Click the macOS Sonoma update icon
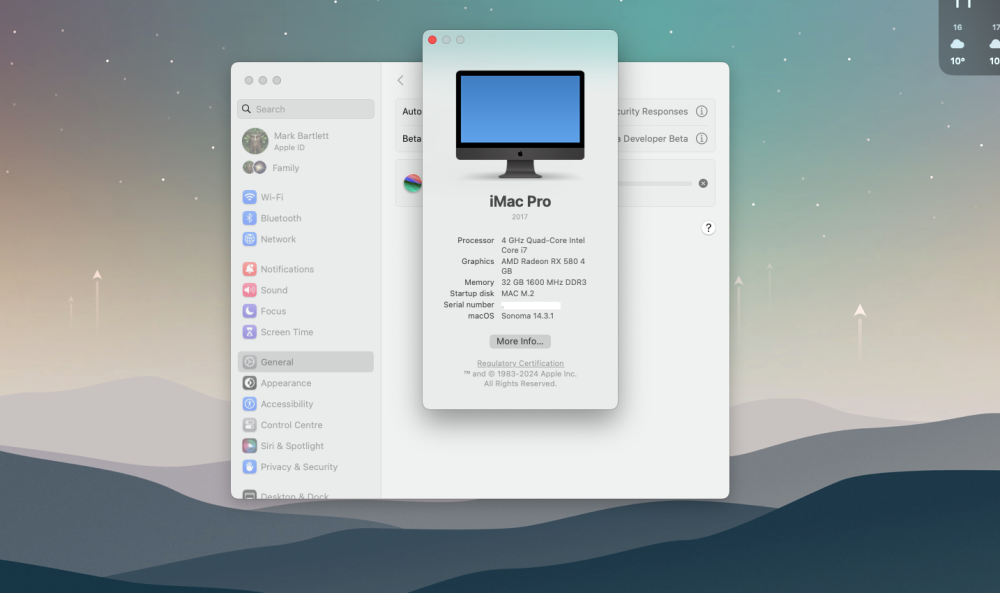1000x593 pixels. click(413, 184)
